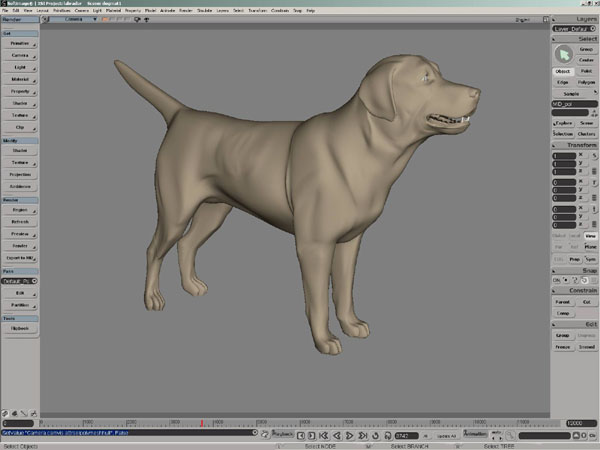Viewport: 600px width, 450px height.
Task: Toggle Snap ON button
Action: [558, 281]
